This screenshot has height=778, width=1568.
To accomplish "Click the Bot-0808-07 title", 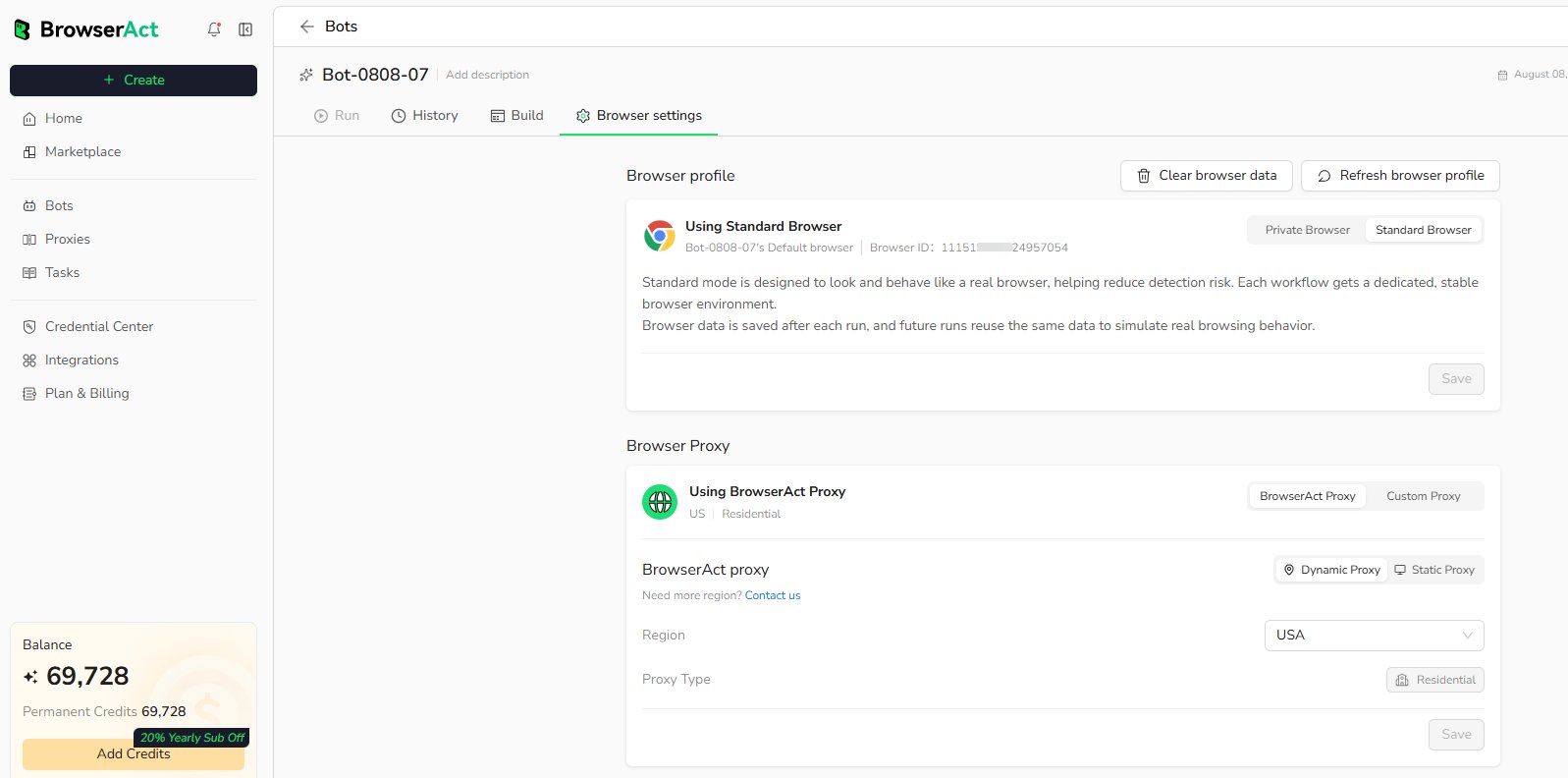I will (375, 75).
